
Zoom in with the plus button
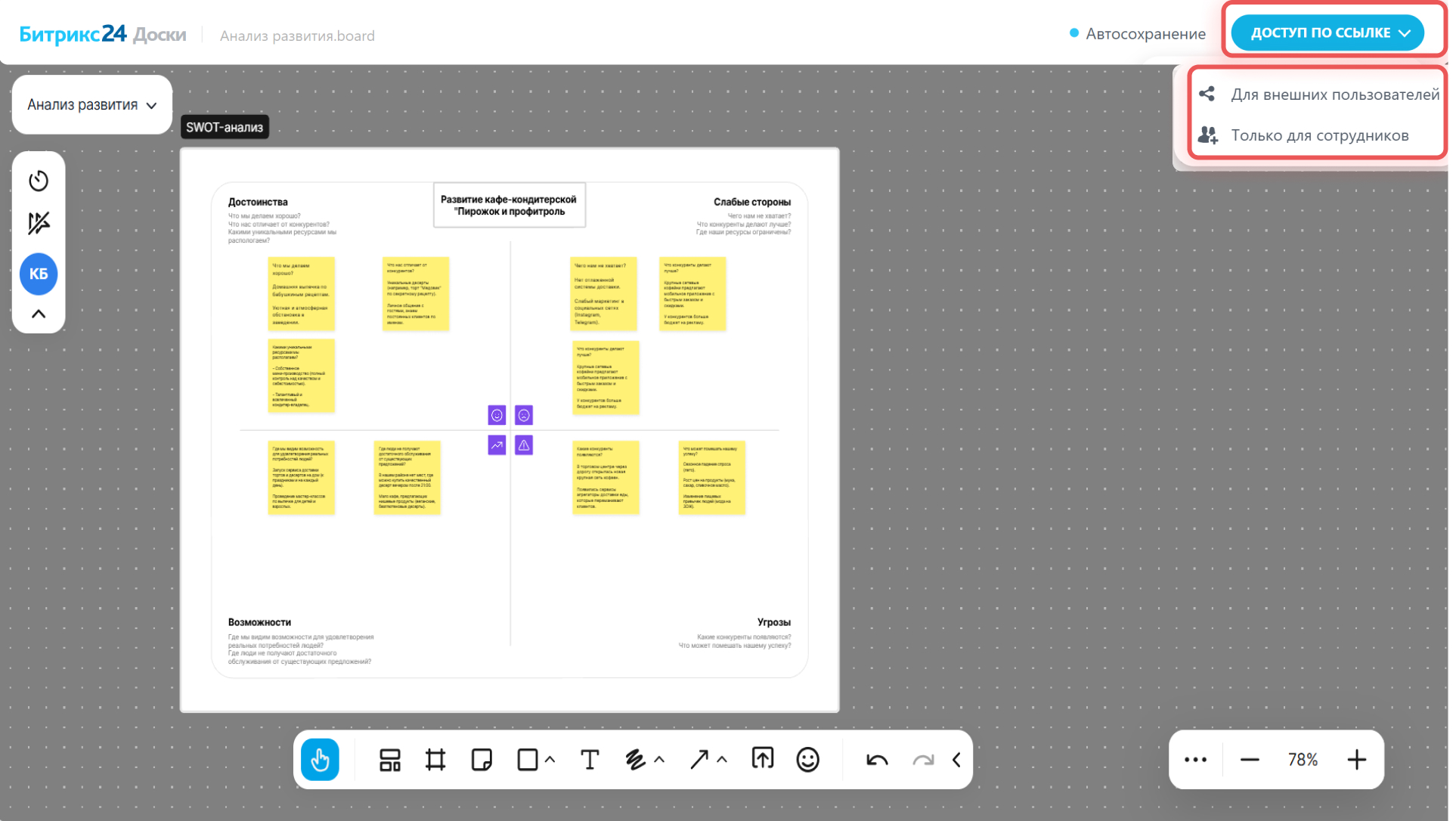(1356, 760)
